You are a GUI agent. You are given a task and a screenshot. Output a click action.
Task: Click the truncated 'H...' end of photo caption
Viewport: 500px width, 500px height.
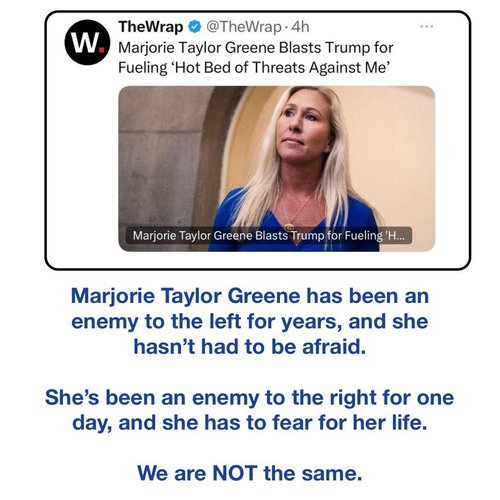tap(395, 235)
